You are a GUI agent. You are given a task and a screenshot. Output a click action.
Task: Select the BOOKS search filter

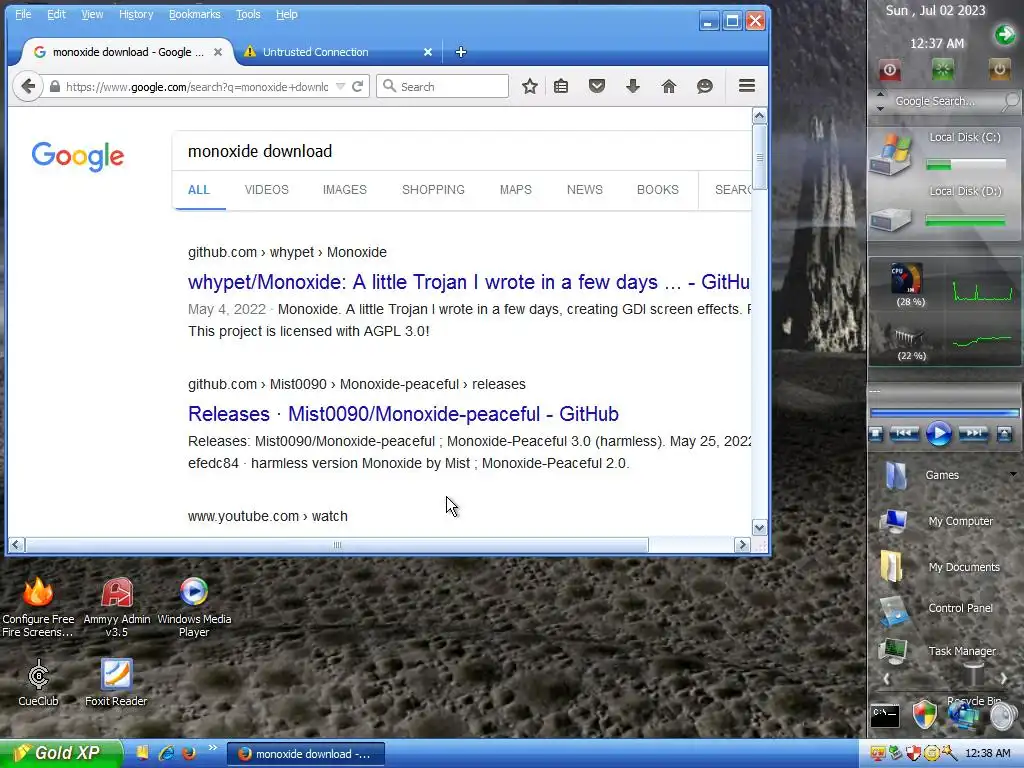tap(658, 189)
